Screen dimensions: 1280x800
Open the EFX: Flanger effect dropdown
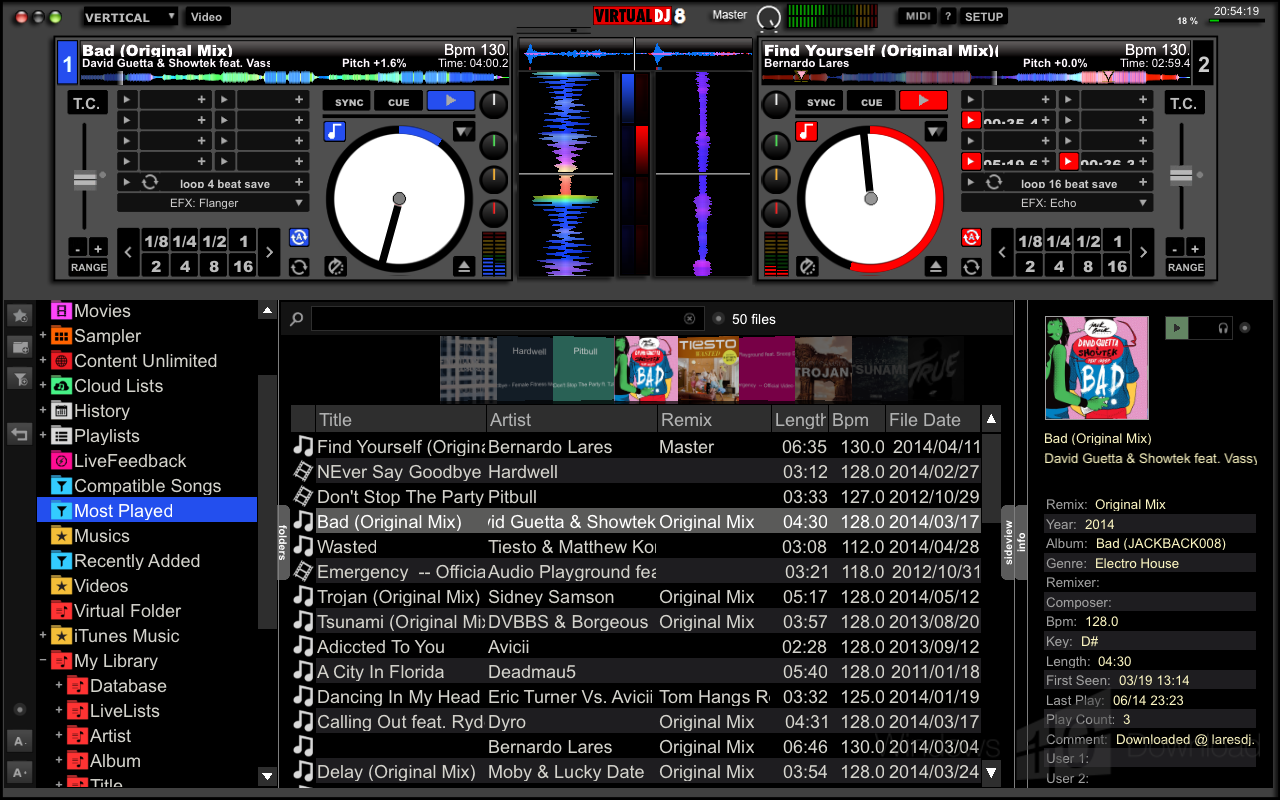(x=212, y=203)
